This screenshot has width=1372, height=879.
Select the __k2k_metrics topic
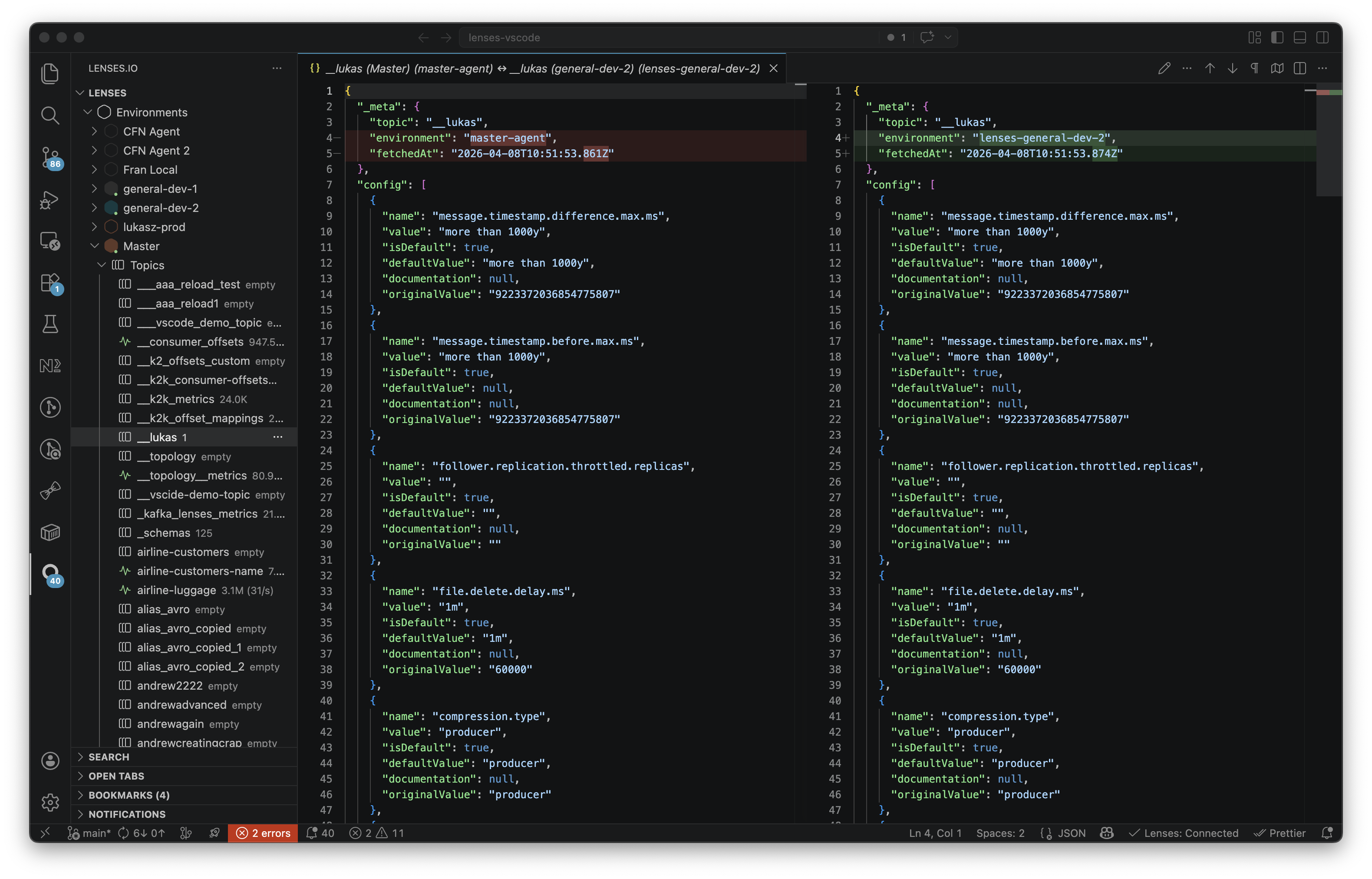tap(184, 399)
